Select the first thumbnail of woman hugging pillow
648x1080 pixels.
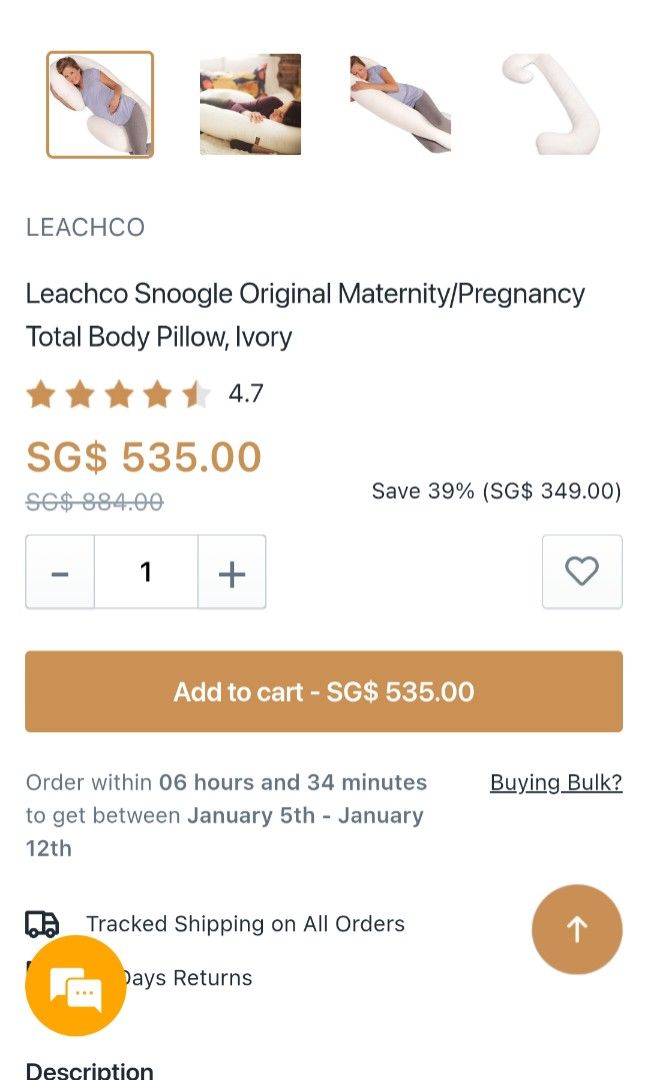pyautogui.click(x=100, y=105)
